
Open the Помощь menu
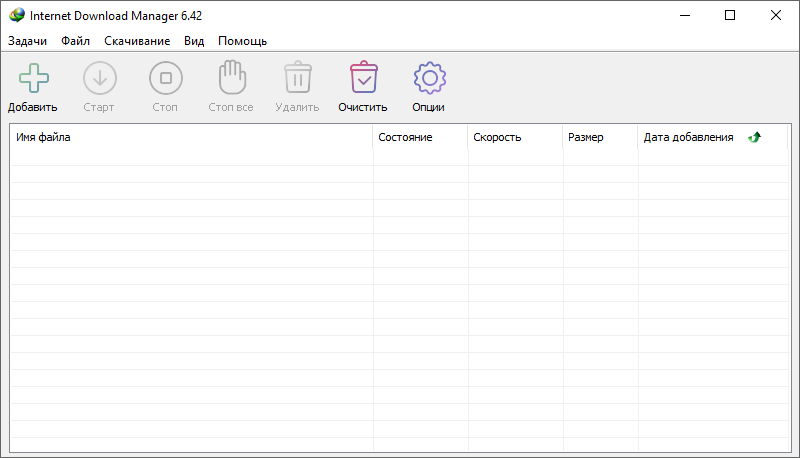click(242, 41)
